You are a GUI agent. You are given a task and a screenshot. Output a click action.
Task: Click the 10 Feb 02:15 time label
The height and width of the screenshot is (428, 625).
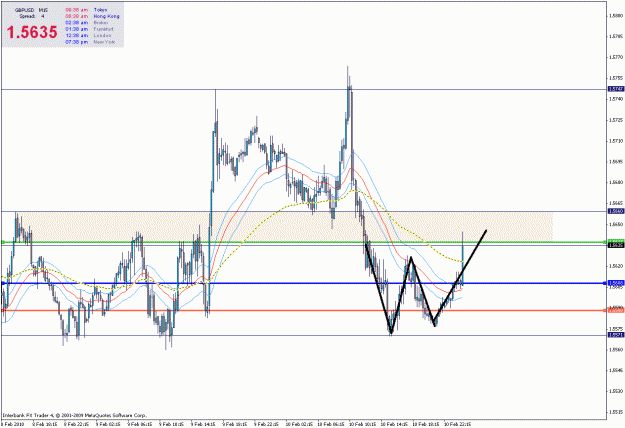299,424
